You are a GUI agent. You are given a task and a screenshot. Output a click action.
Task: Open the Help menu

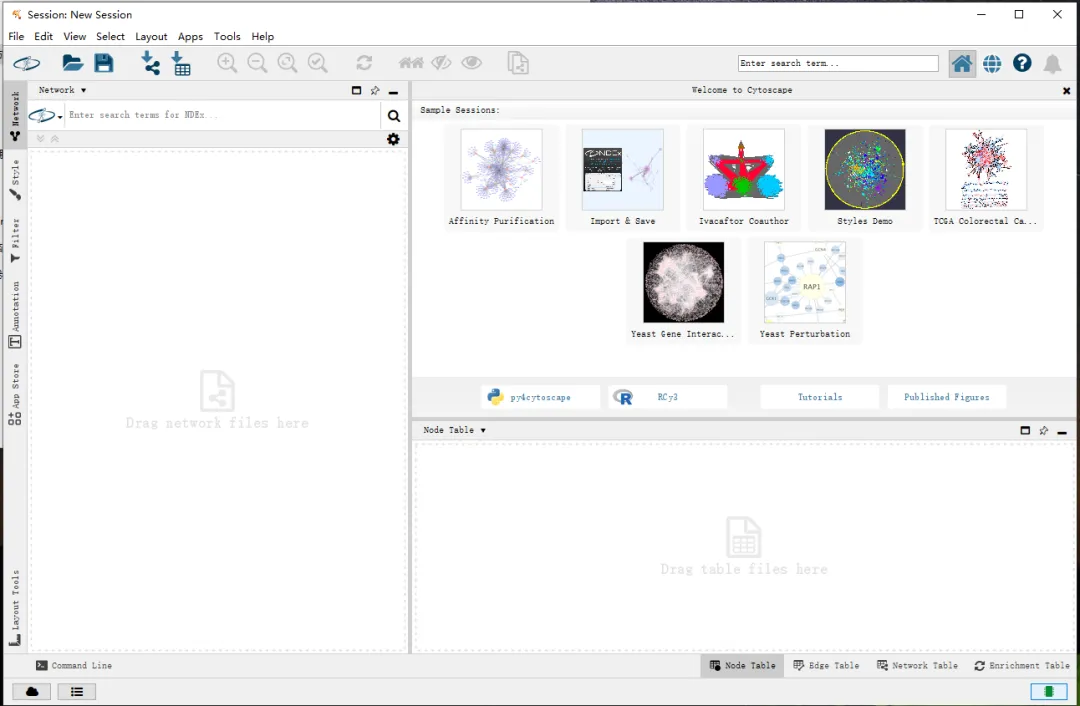tap(262, 37)
